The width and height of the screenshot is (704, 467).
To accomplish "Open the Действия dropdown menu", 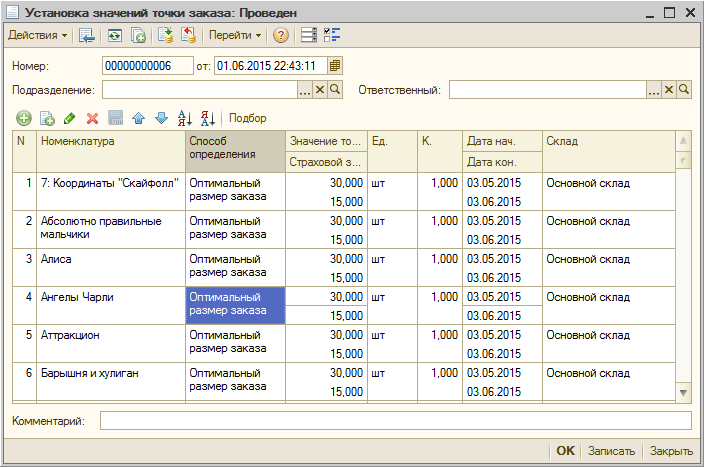I will coord(38,35).
